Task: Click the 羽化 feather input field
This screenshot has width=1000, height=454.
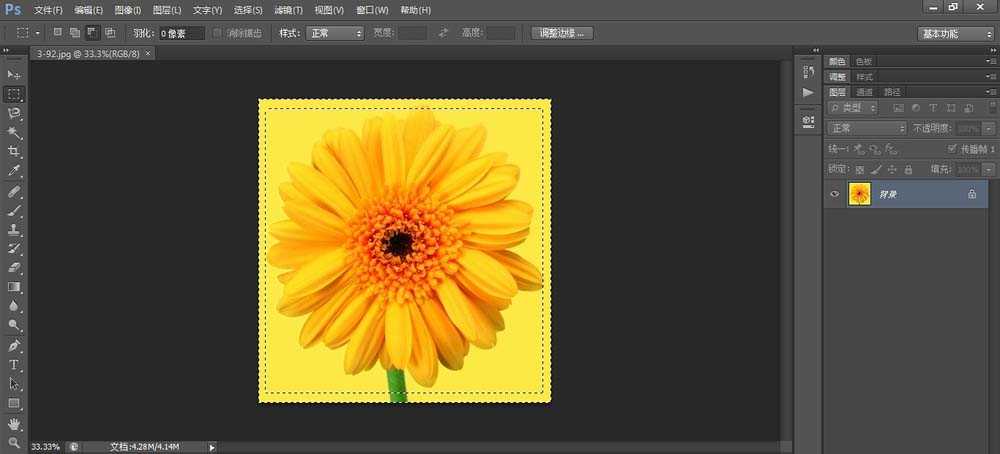Action: [x=182, y=33]
